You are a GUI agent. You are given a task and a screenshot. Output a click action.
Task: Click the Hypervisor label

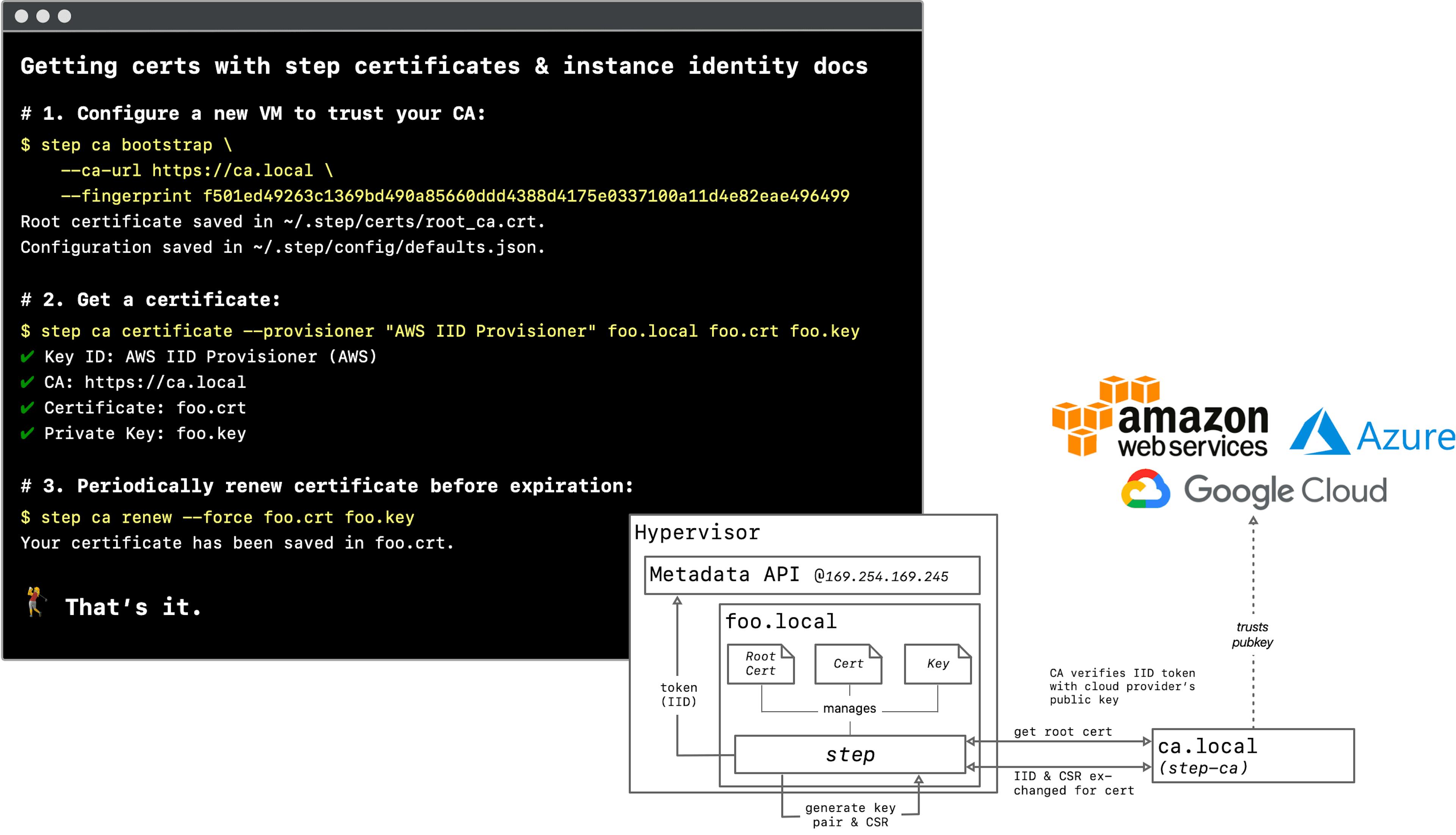[697, 533]
